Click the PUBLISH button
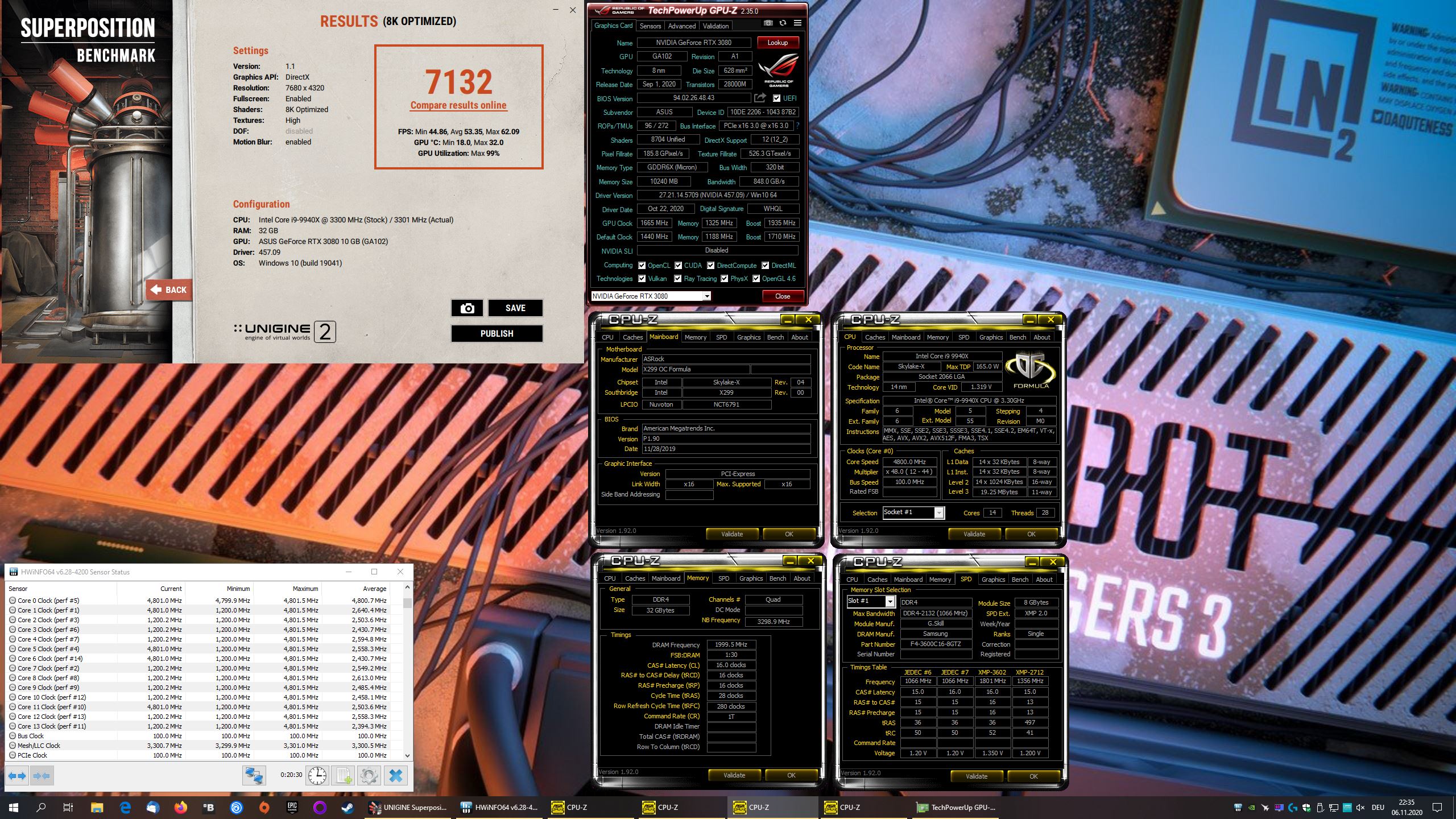Viewport: 1456px width, 819px height. pos(497,333)
